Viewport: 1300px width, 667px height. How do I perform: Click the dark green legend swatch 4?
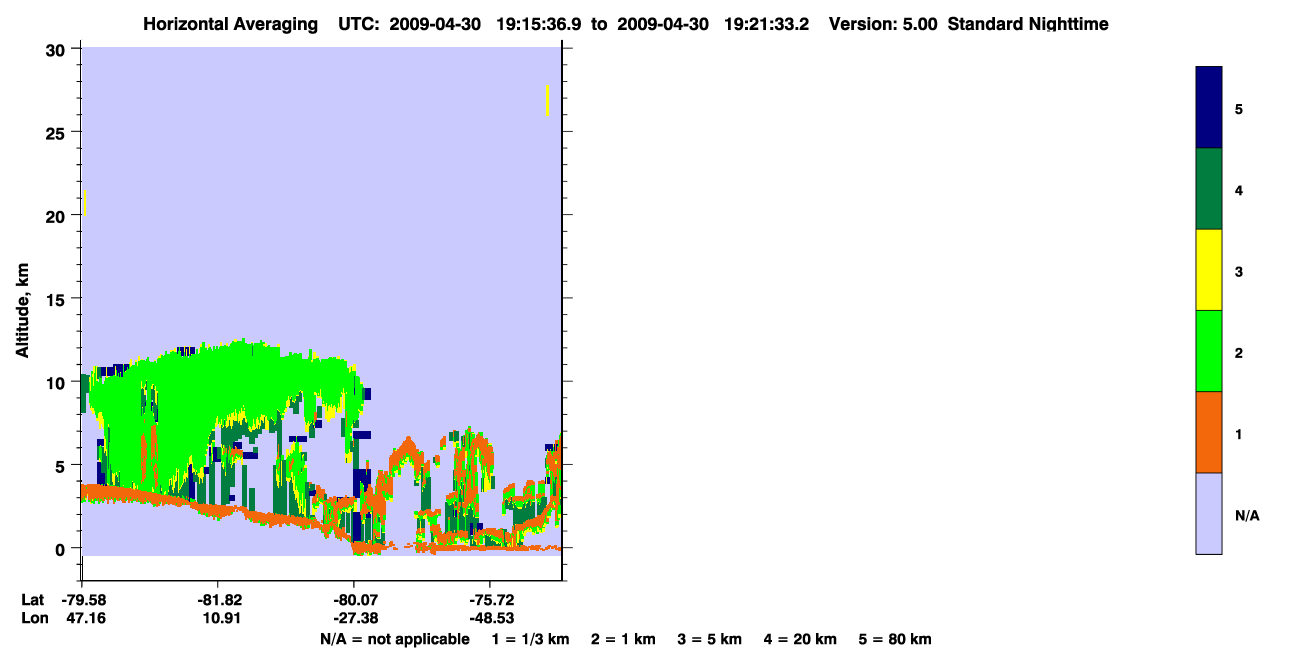click(x=1209, y=189)
